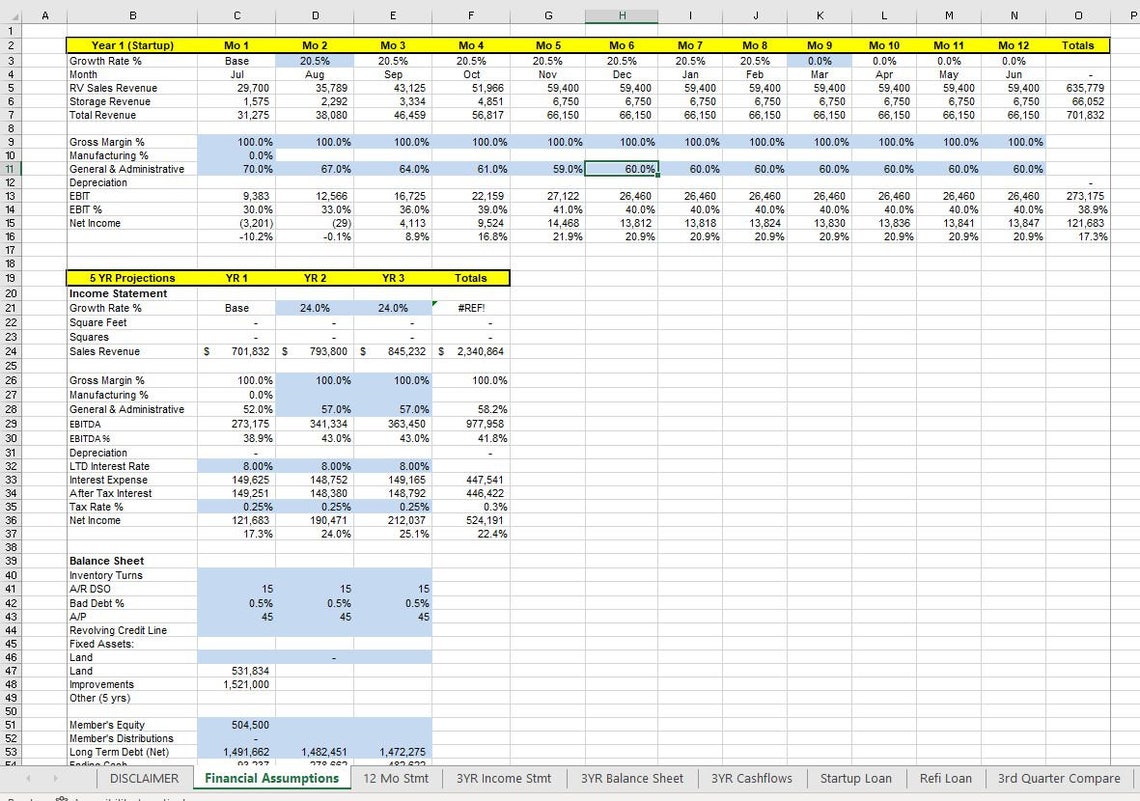
Task: Click the Mo 12 column header cell
Action: click(1013, 45)
